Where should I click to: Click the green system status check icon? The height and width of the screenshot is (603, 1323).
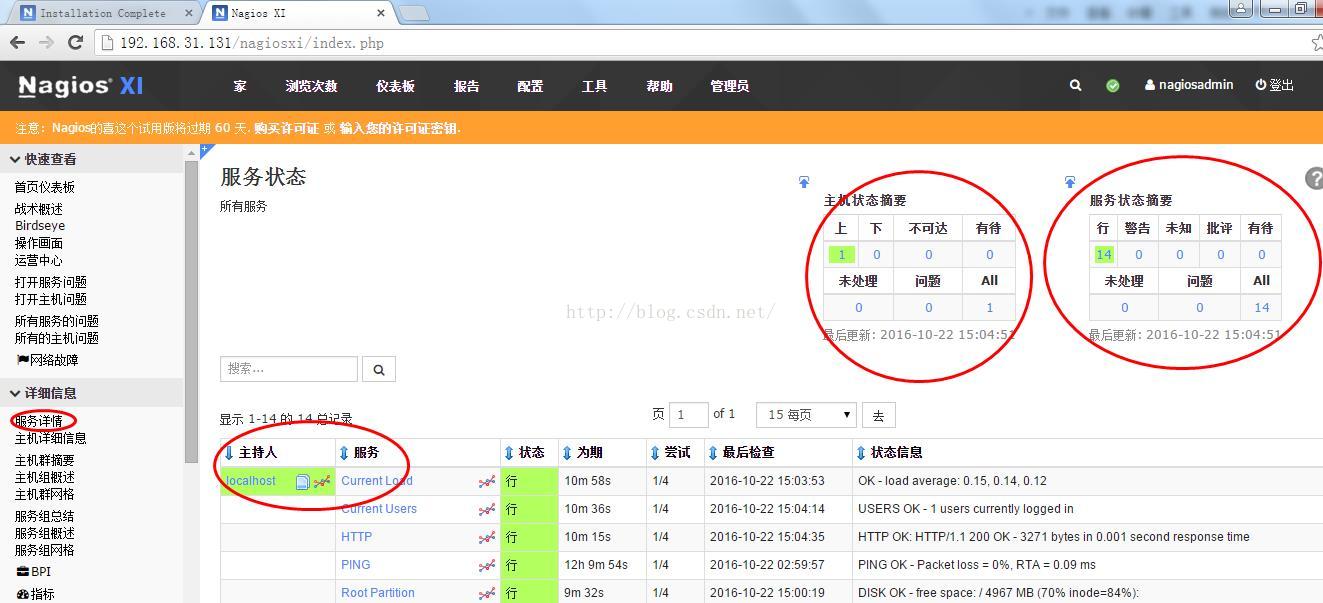tap(1112, 86)
